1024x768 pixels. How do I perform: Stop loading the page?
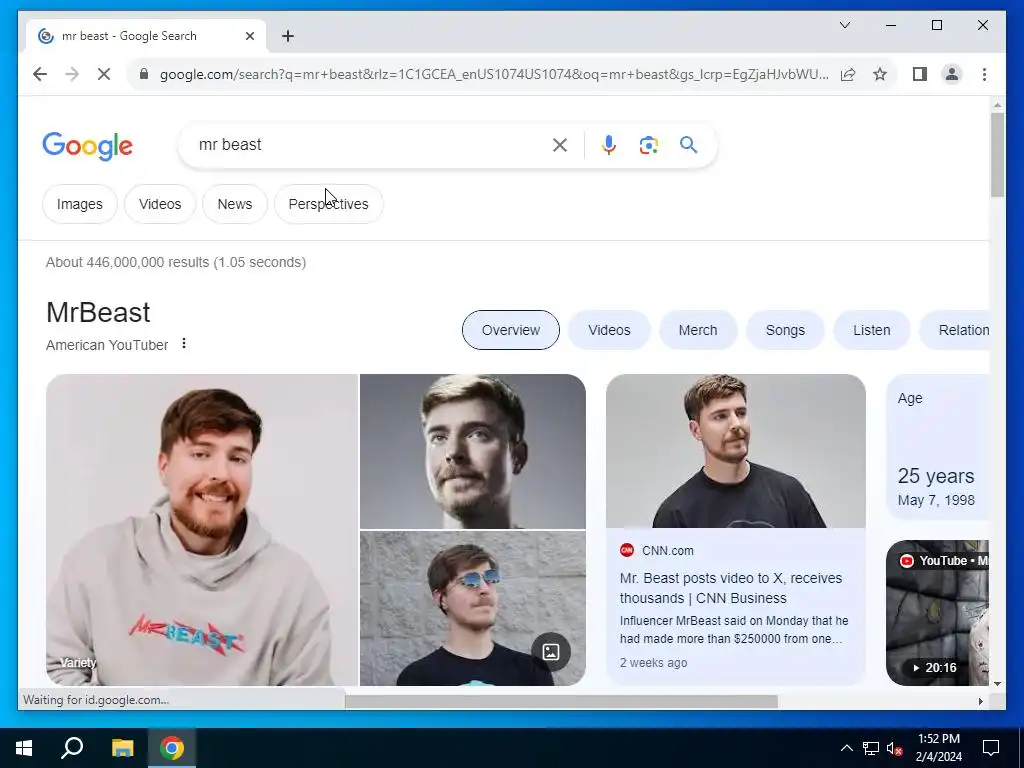pyautogui.click(x=104, y=74)
